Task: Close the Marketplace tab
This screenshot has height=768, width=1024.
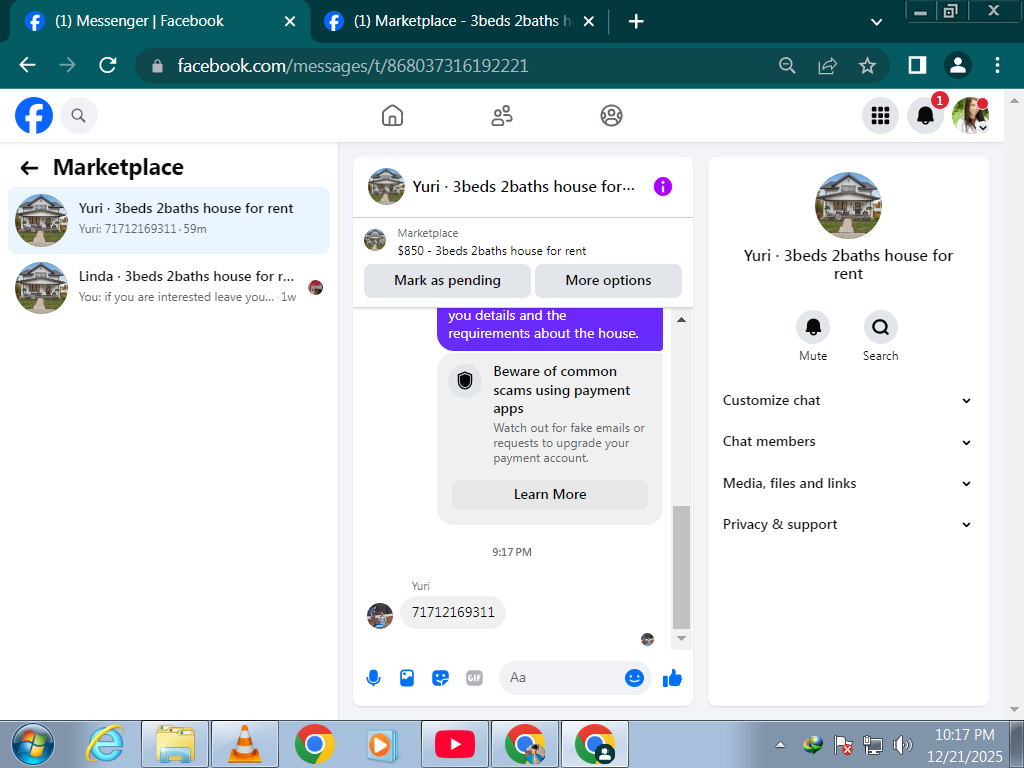Action: pyautogui.click(x=588, y=22)
